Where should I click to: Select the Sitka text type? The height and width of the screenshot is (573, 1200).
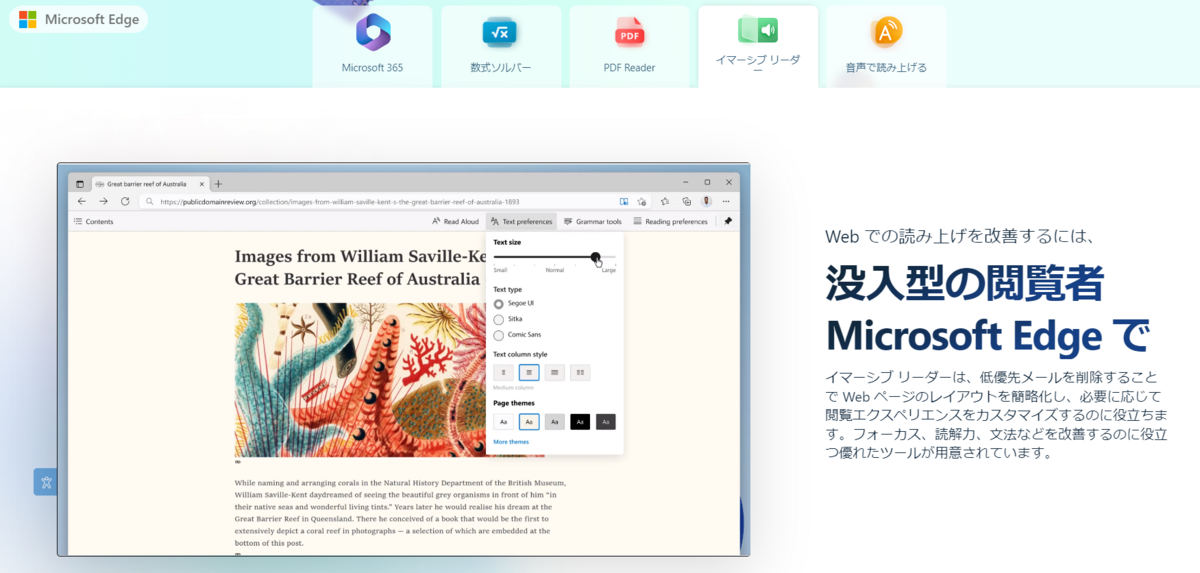coord(508,319)
